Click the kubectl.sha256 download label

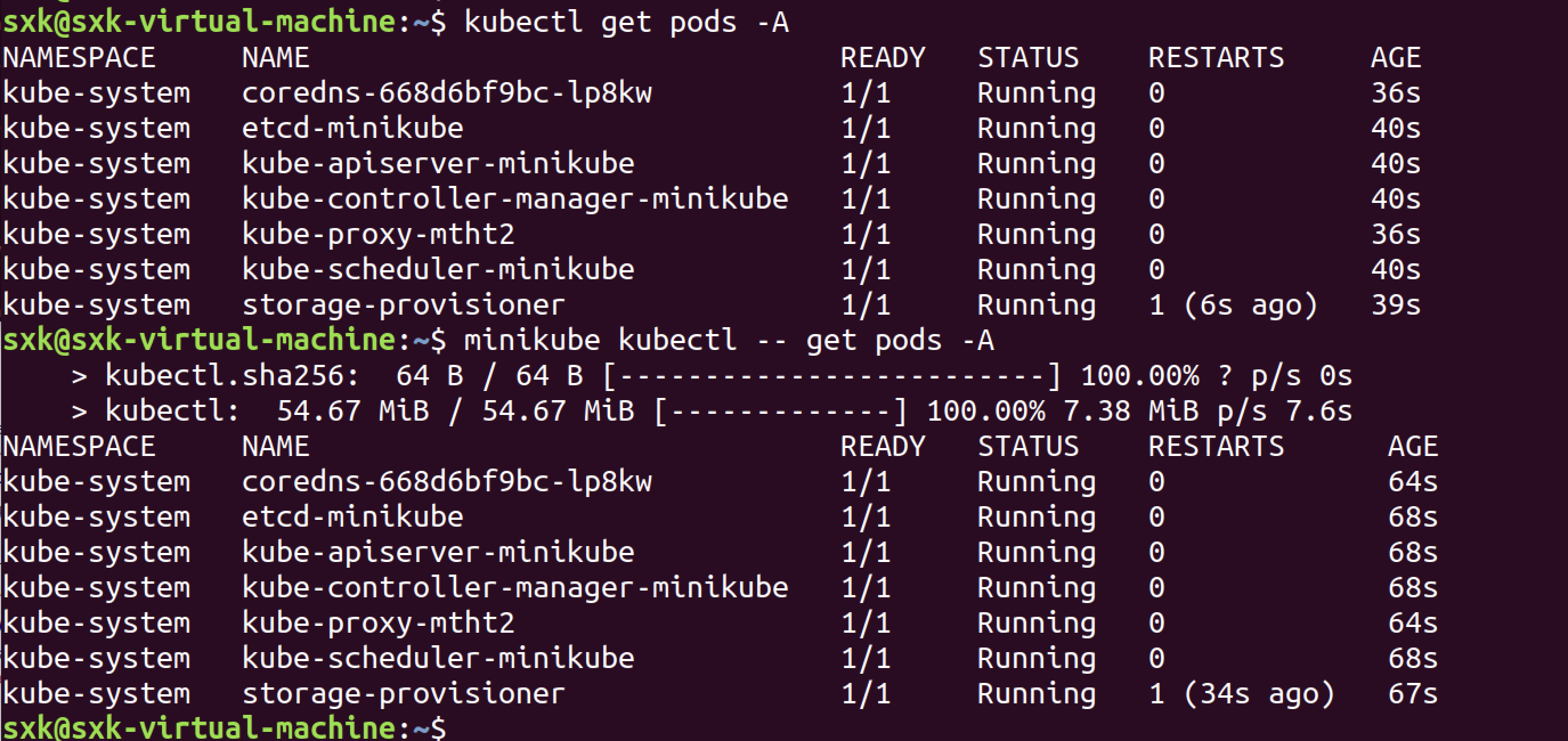232,376
